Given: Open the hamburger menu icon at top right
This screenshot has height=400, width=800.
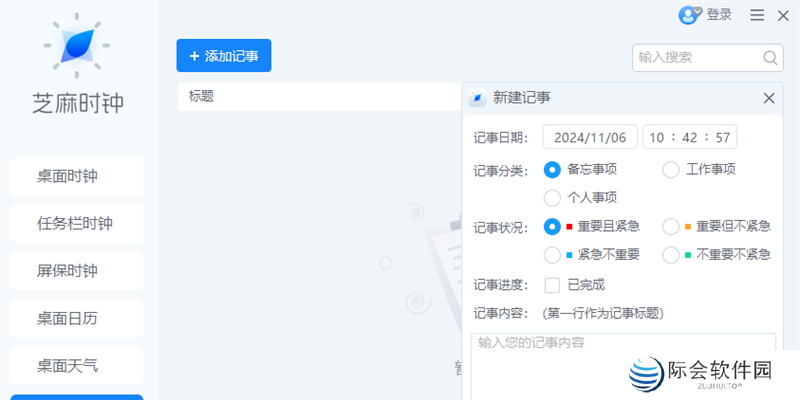Looking at the screenshot, I should click(757, 16).
